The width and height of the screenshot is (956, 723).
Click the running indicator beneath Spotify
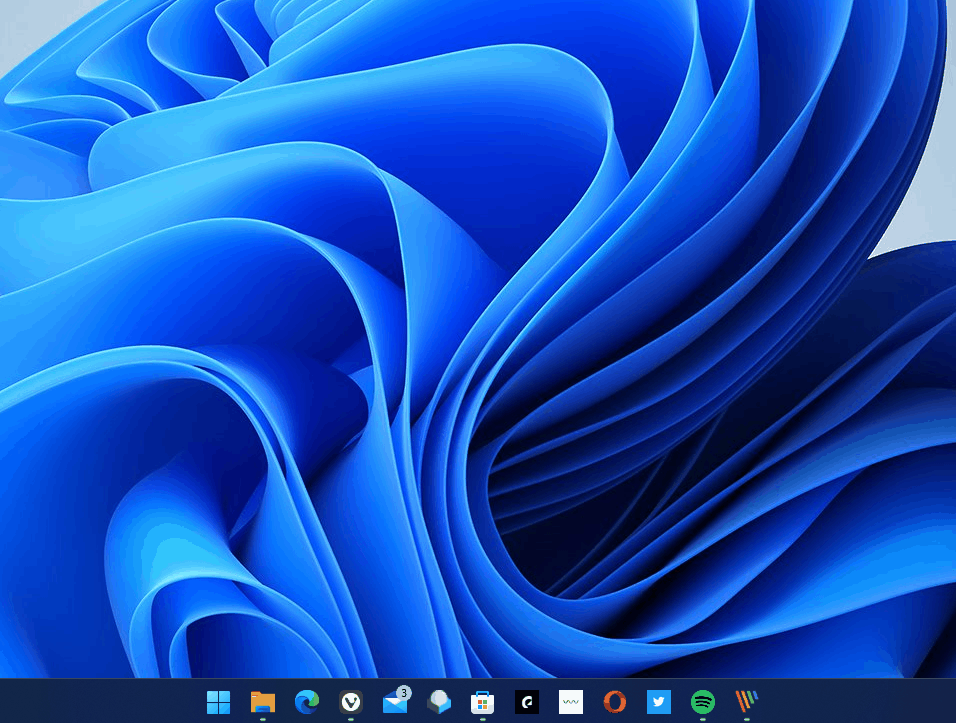[x=703, y=719]
